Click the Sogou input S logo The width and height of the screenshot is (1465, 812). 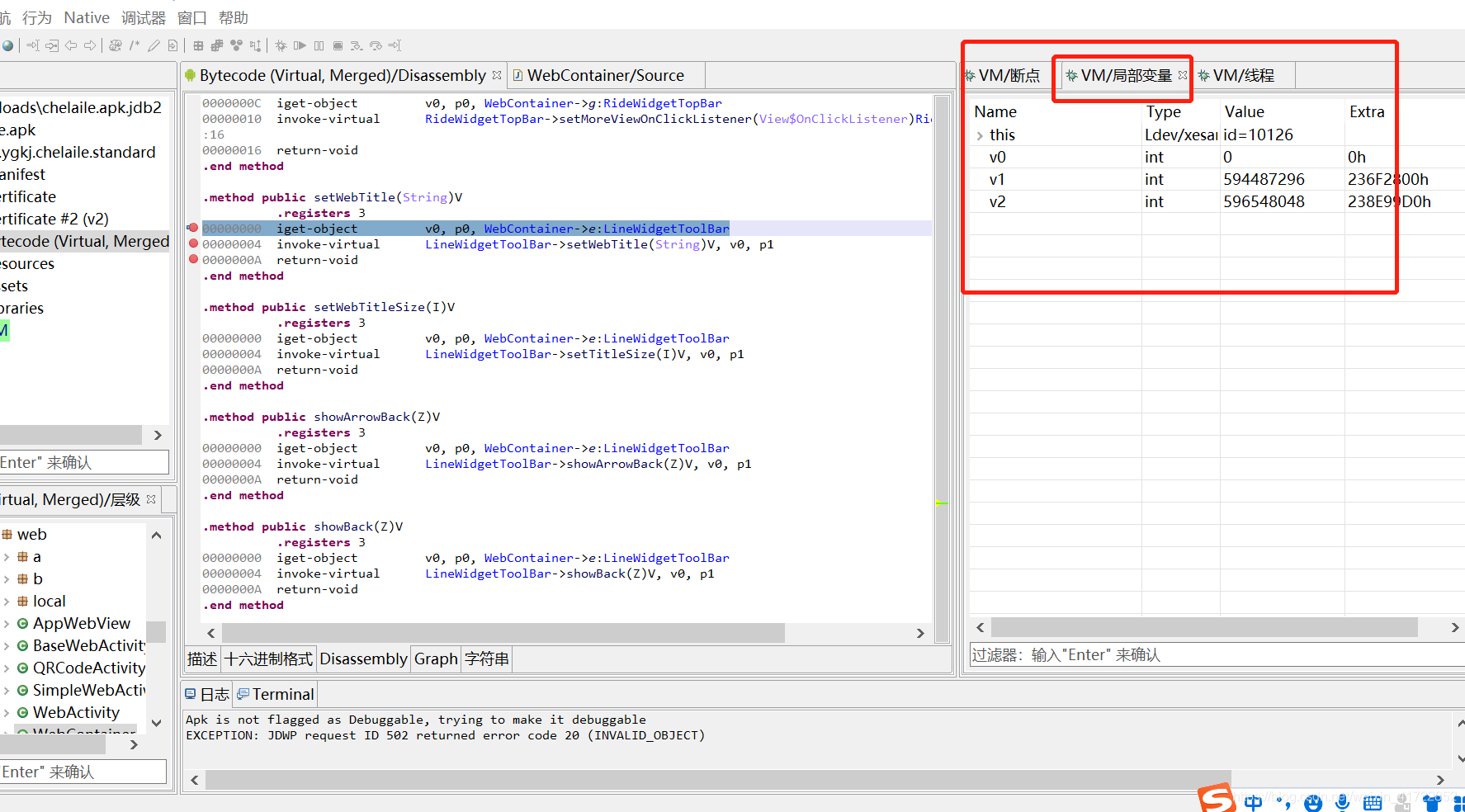1217,799
